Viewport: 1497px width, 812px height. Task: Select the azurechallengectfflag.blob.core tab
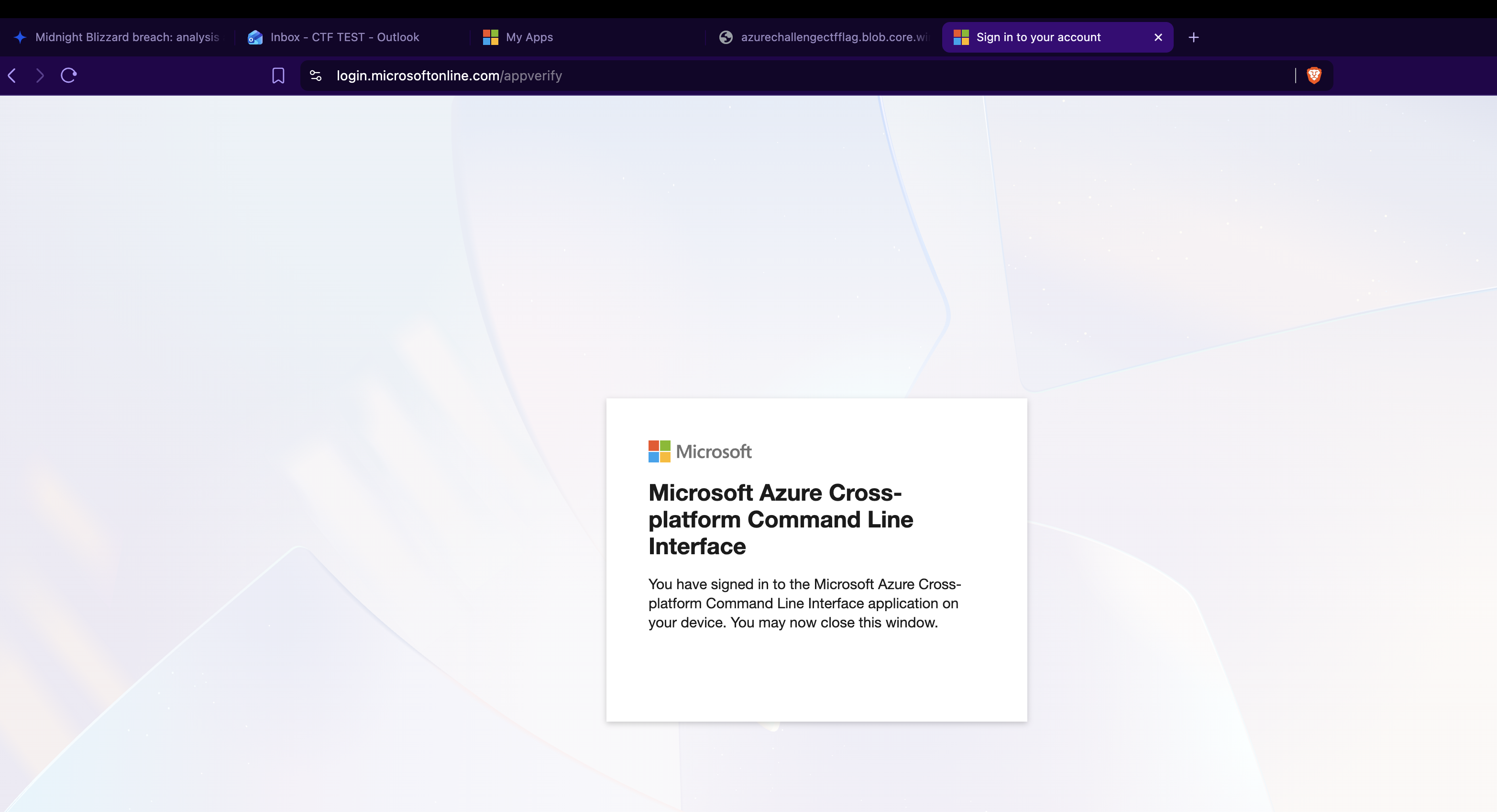point(825,37)
